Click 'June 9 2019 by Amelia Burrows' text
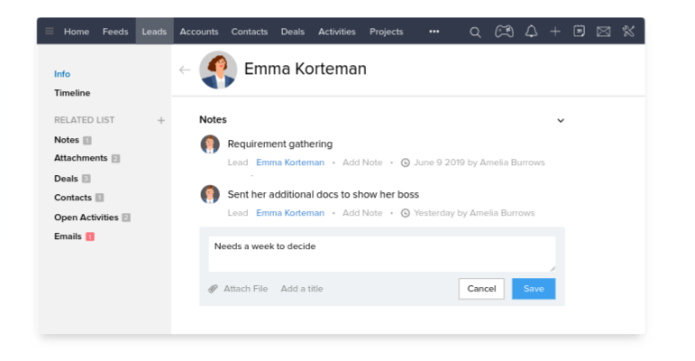The image size is (695, 361). tap(479, 163)
